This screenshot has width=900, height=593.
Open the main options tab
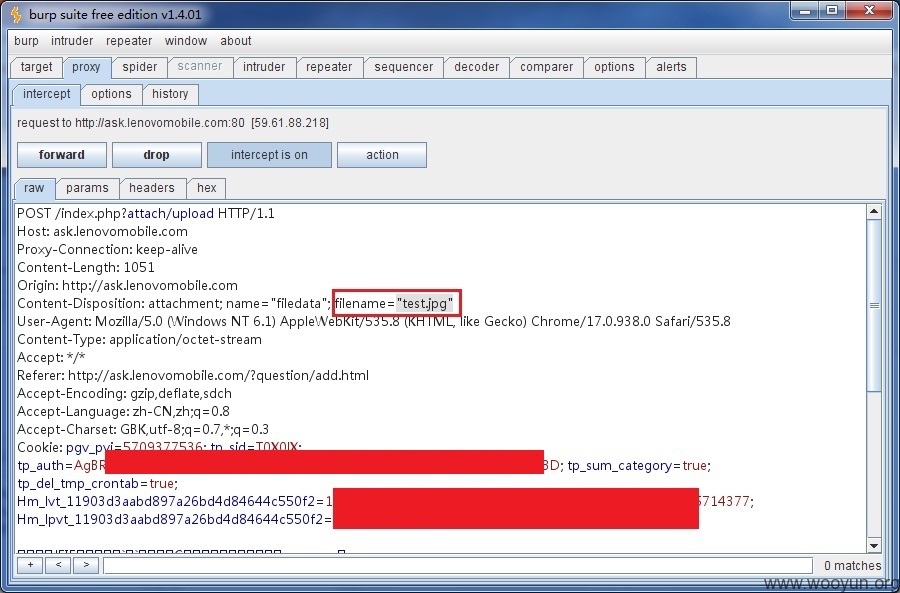tap(614, 67)
